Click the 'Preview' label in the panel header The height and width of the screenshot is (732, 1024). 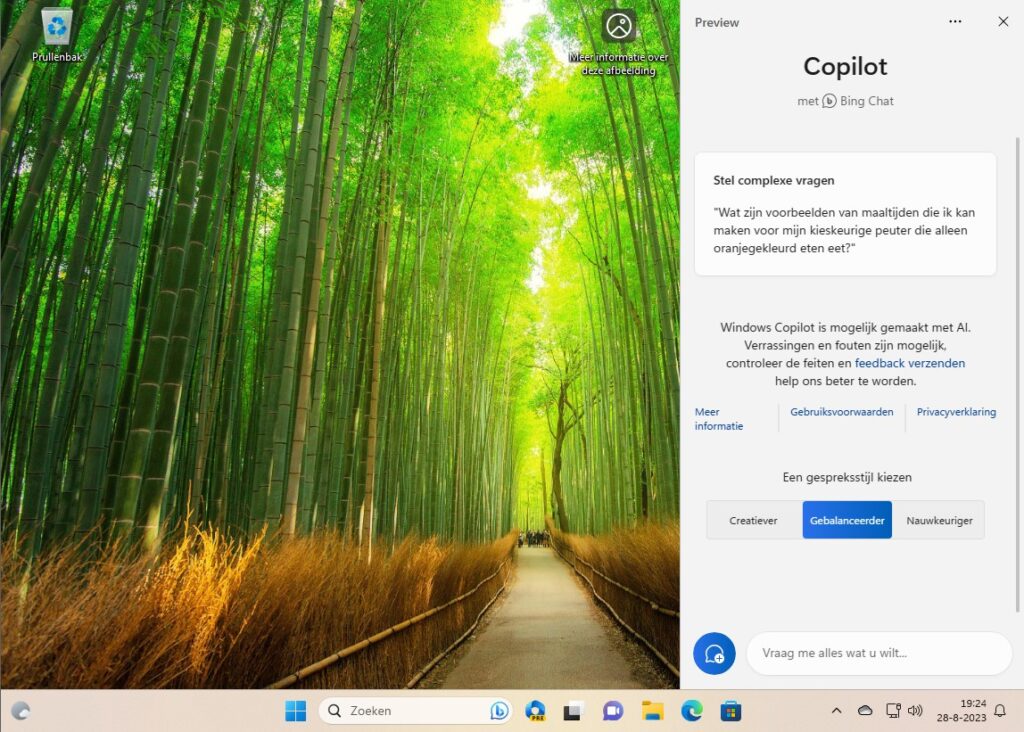716,22
